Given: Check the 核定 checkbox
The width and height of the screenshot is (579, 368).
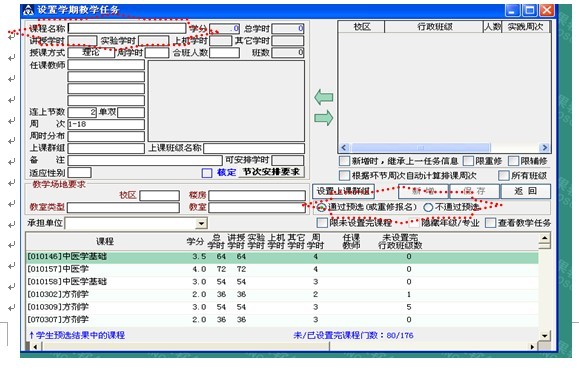Looking at the screenshot, I should (207, 173).
